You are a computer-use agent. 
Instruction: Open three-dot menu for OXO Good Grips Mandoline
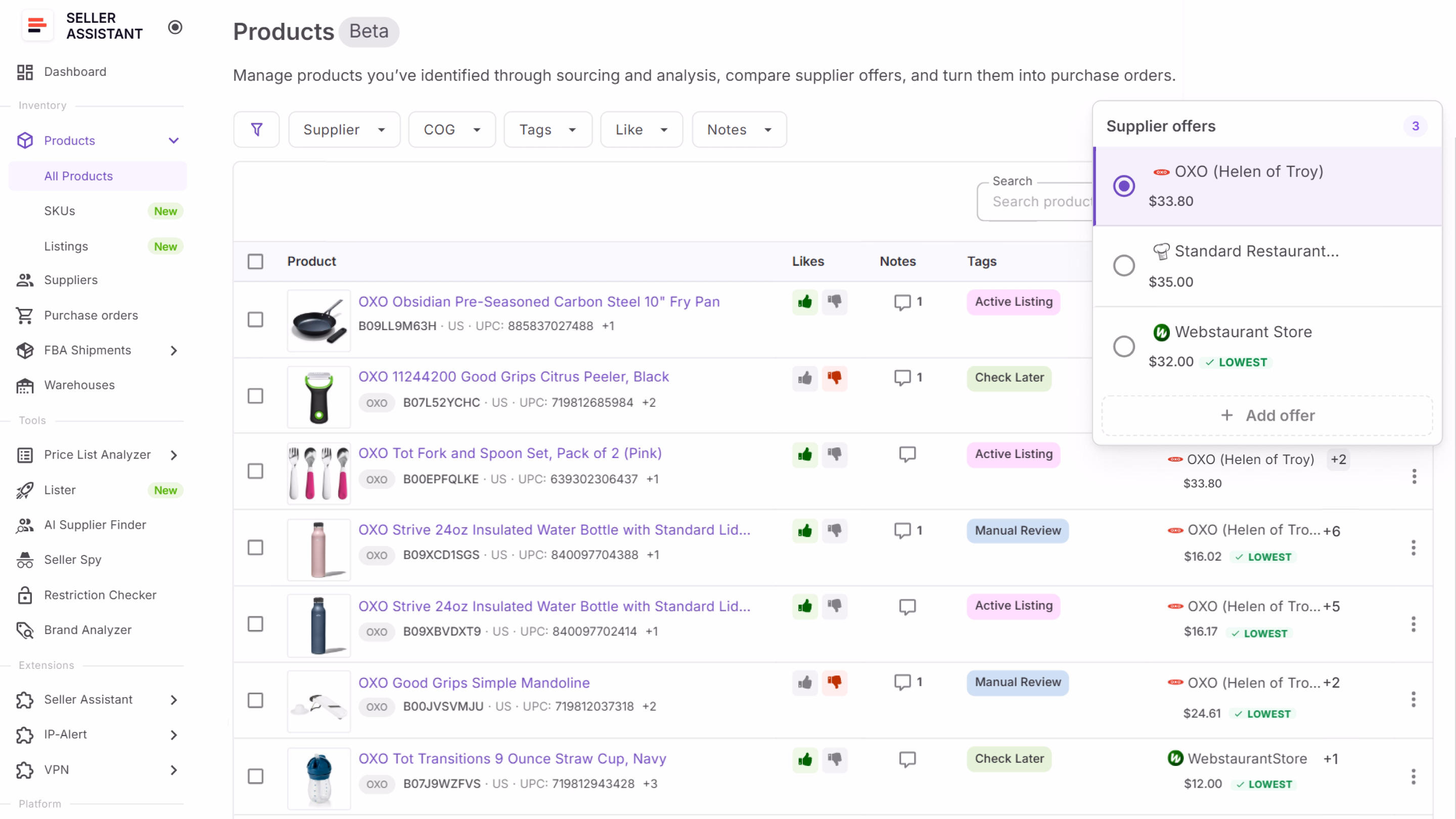[1413, 699]
